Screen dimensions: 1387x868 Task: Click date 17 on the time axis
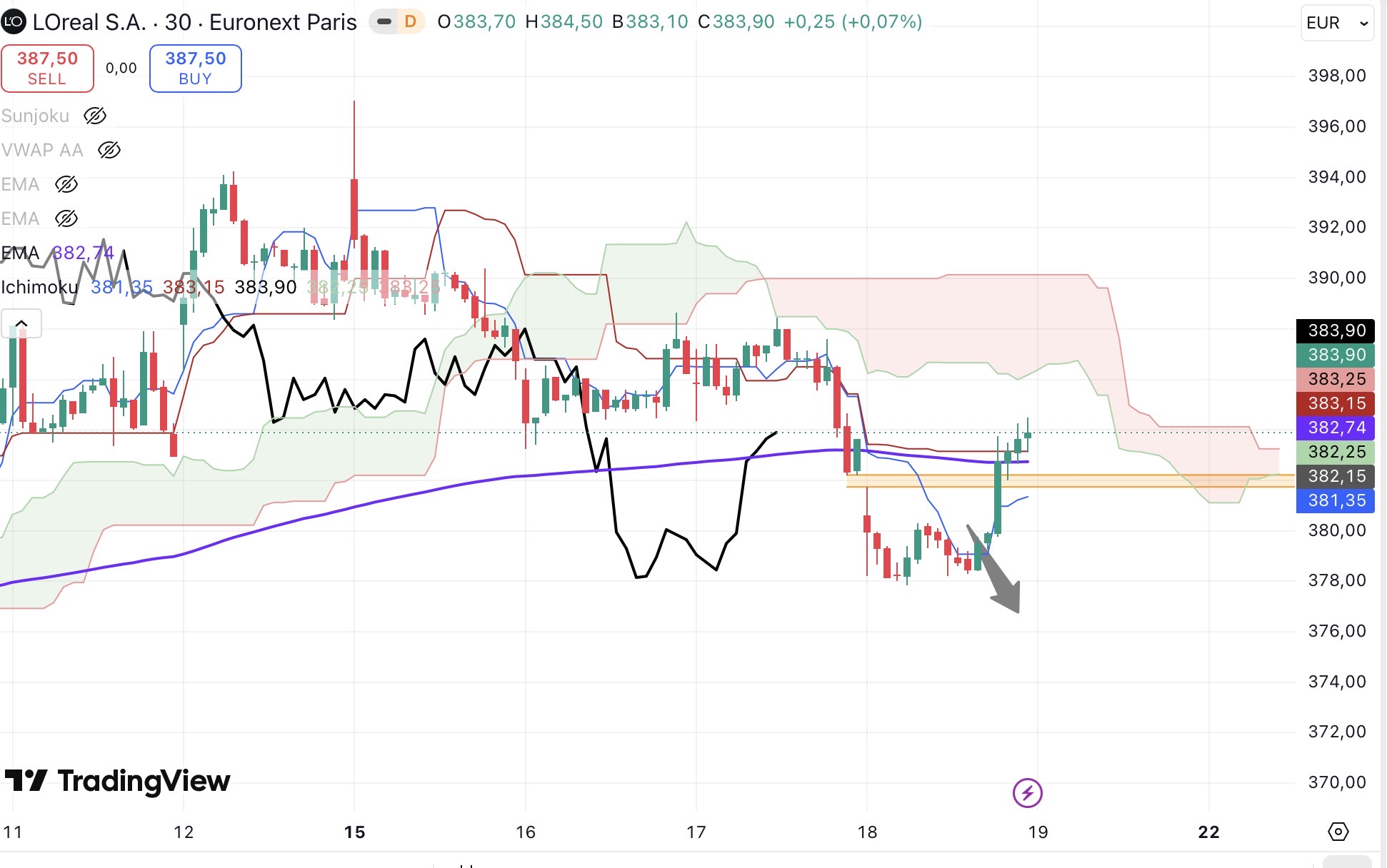tap(696, 832)
